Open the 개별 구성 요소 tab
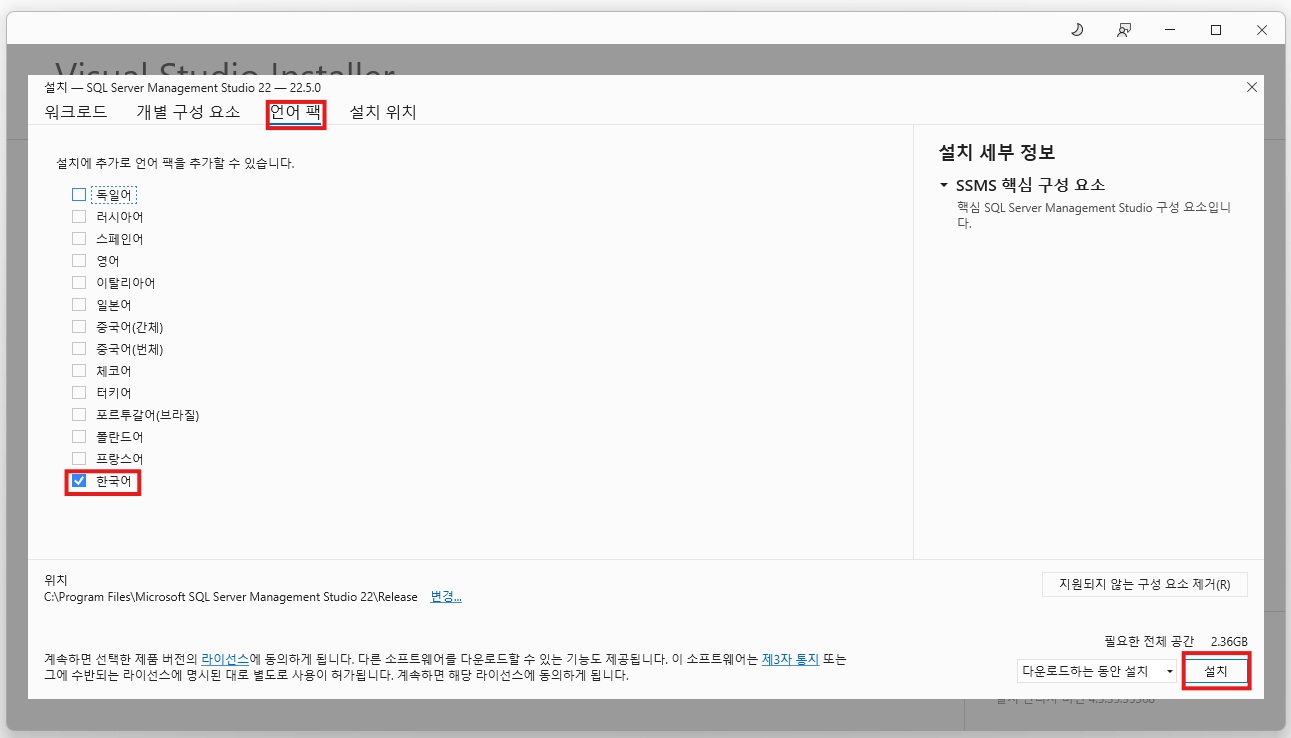 188,112
